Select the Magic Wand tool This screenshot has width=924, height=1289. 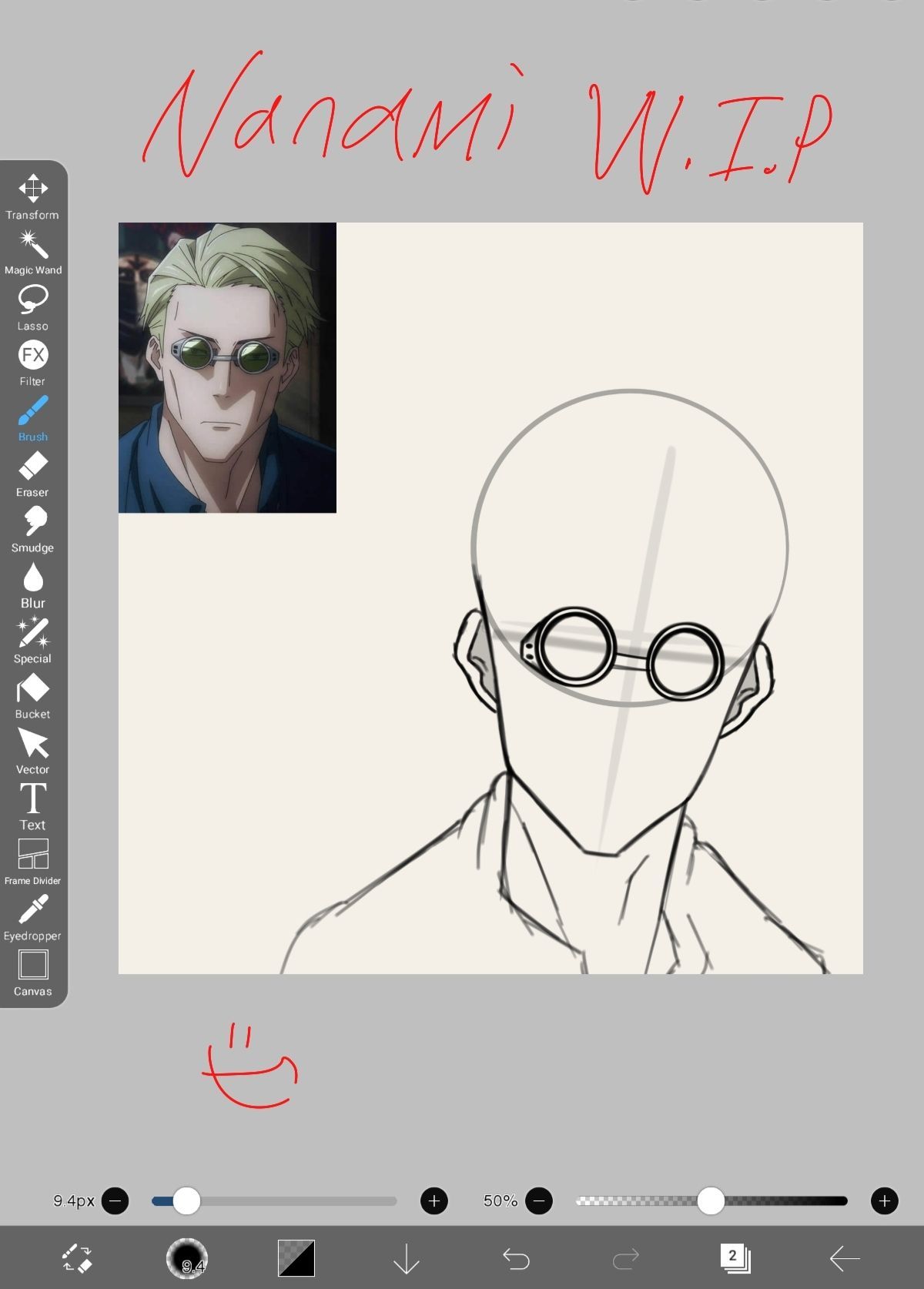pyautogui.click(x=32, y=252)
